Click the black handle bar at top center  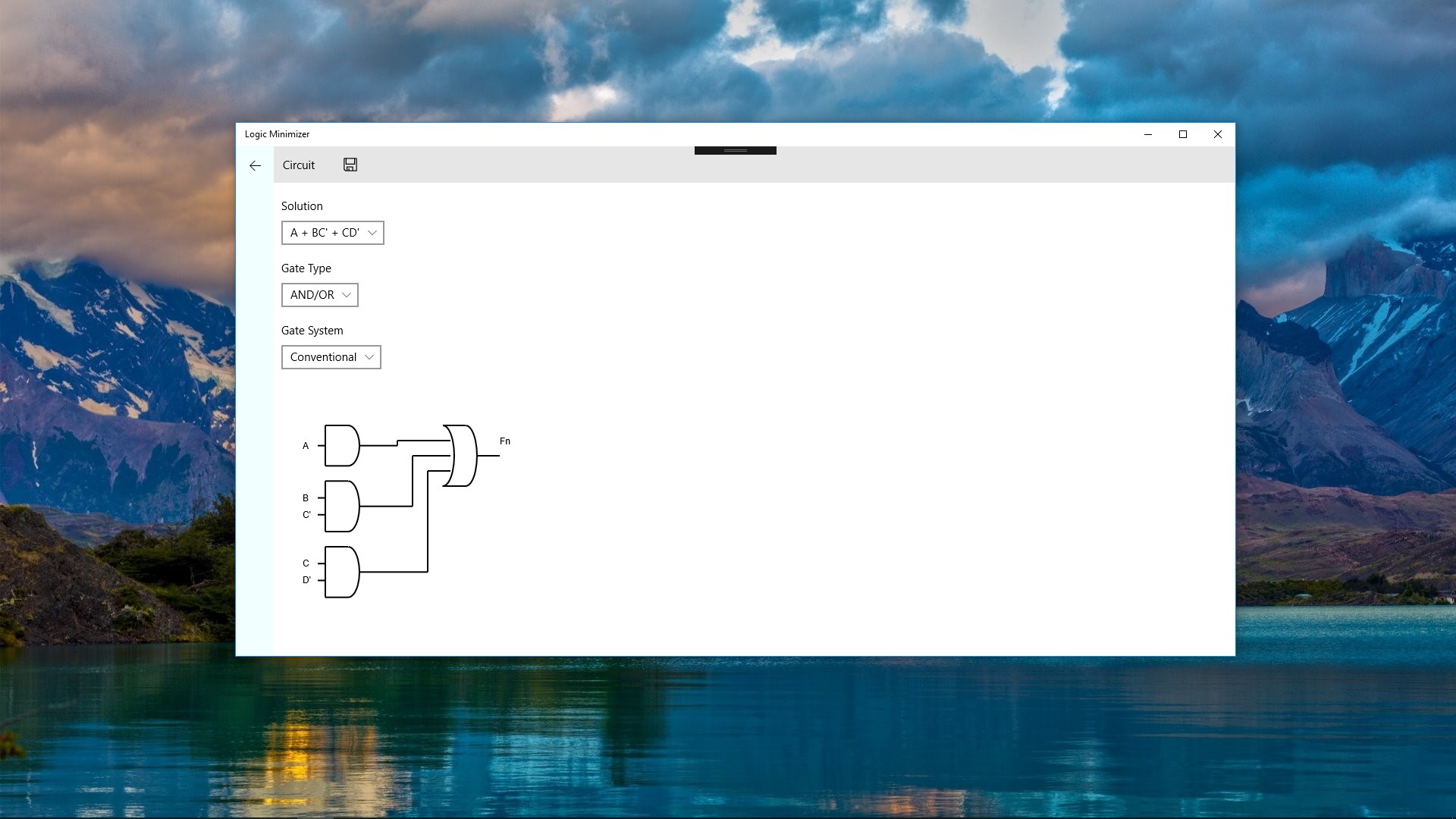pos(735,150)
